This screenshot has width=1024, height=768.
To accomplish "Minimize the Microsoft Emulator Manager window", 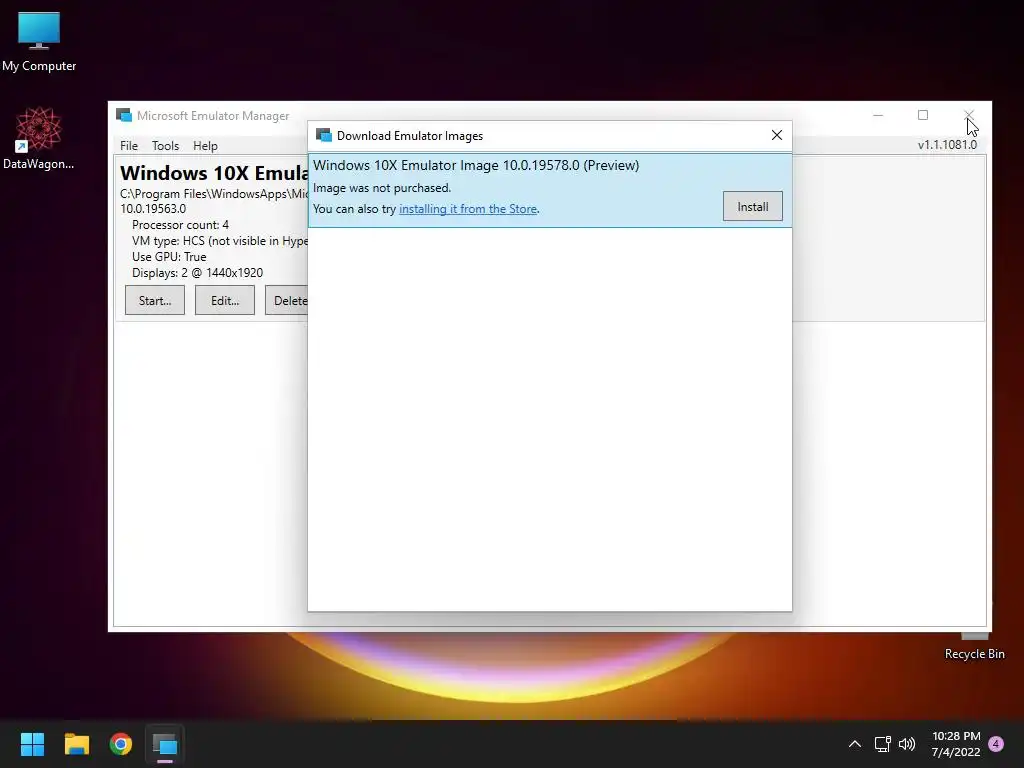I will 878,116.
